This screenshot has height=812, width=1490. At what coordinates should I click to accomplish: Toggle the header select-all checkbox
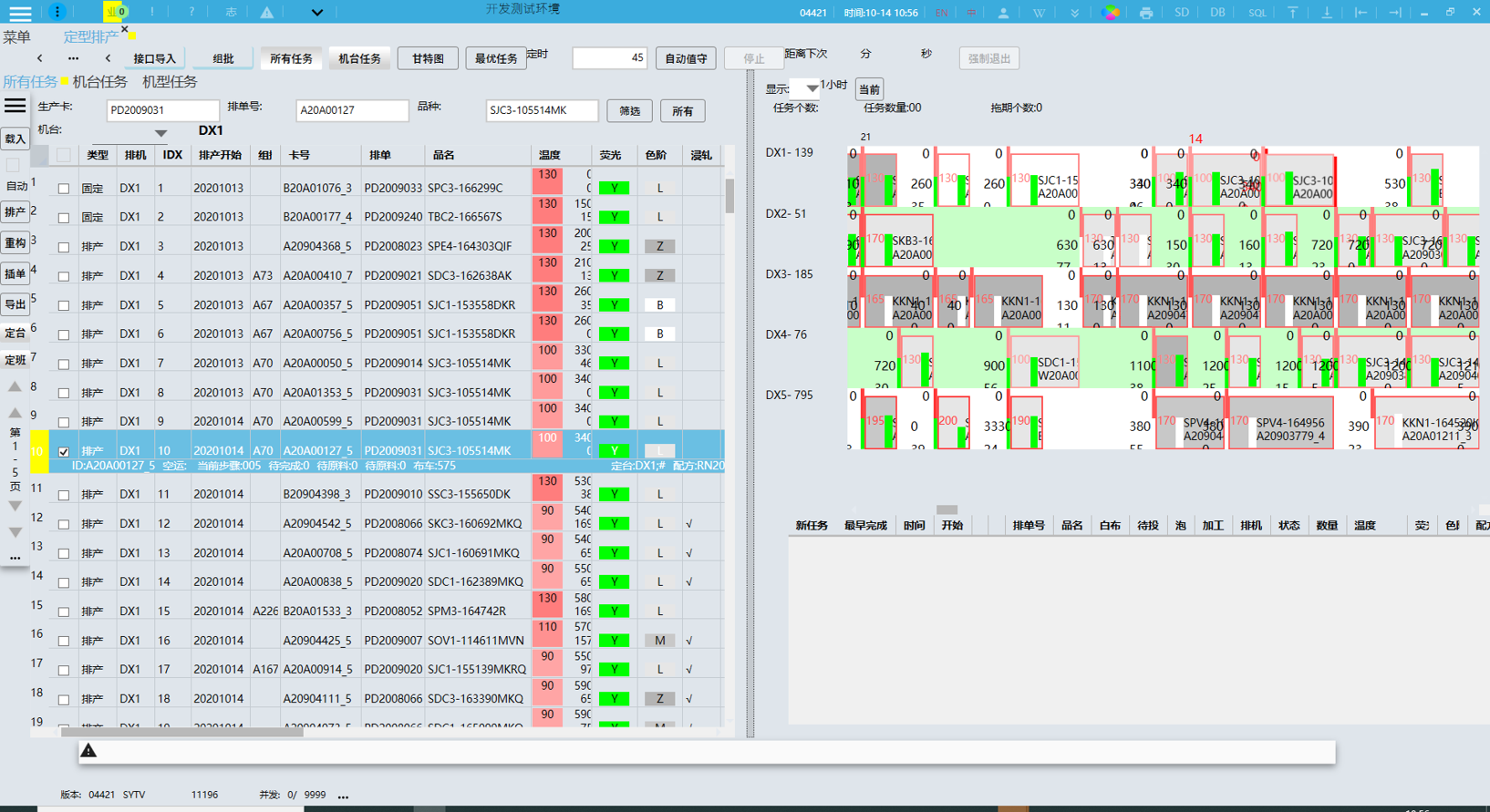click(64, 155)
